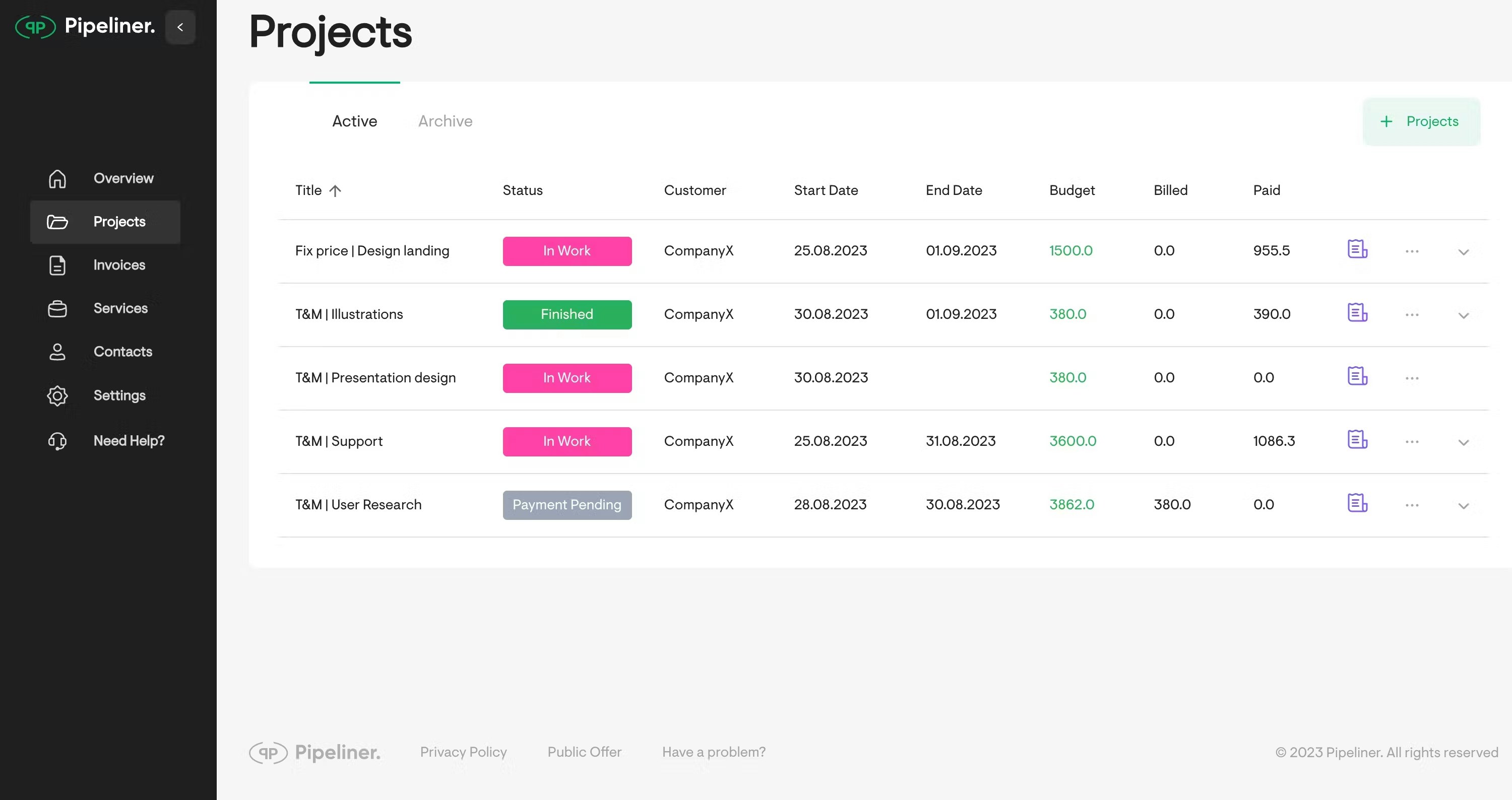Select the Active tab
This screenshot has width=1512, height=800.
click(354, 121)
